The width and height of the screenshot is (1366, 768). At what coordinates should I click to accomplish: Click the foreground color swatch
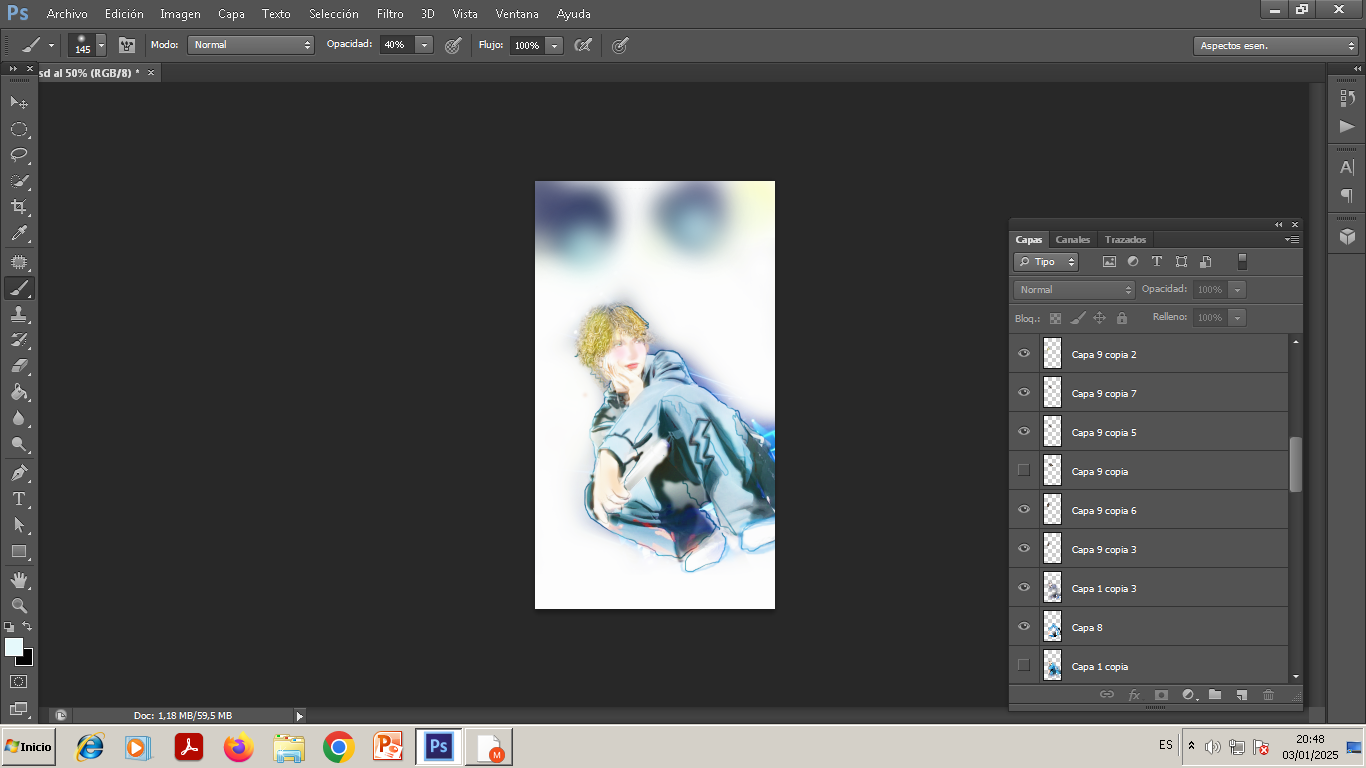13,647
